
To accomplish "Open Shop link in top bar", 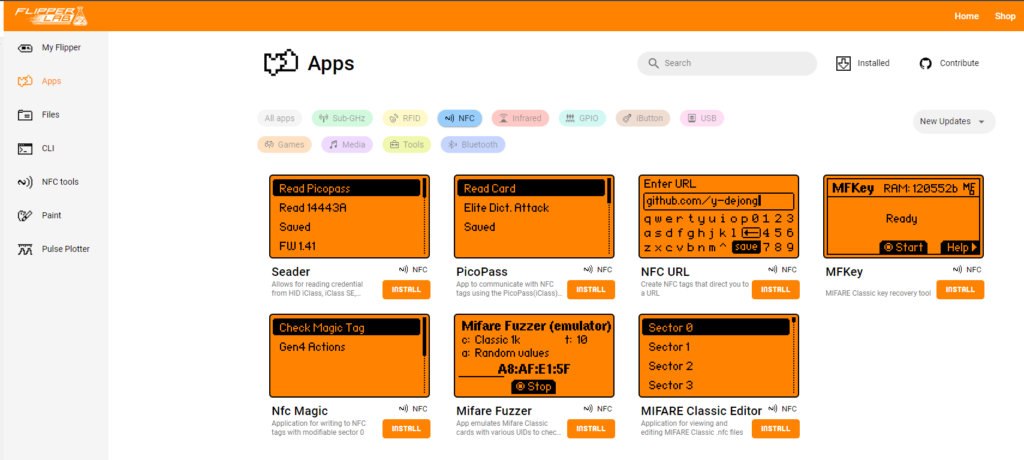I will pyautogui.click(x=1005, y=16).
